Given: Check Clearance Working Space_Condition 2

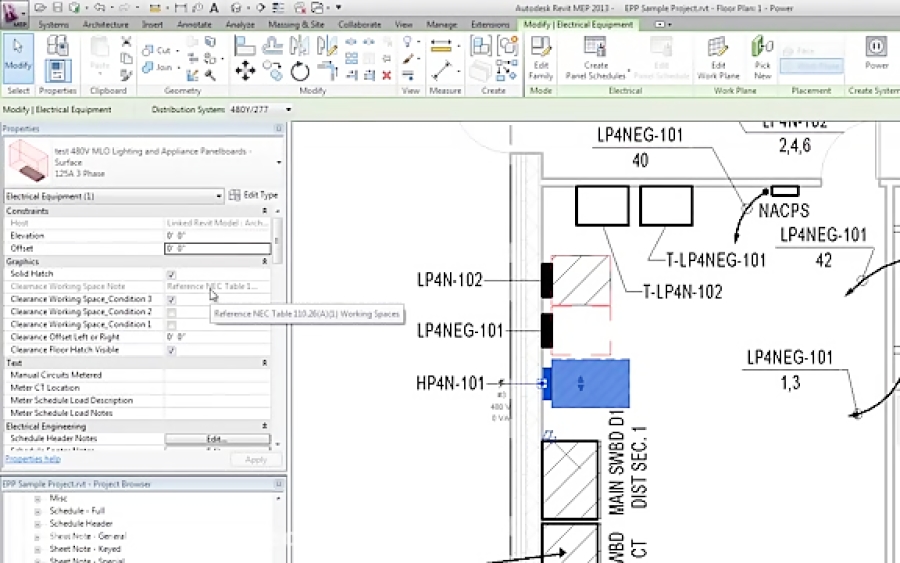Looking at the screenshot, I should [x=171, y=313].
